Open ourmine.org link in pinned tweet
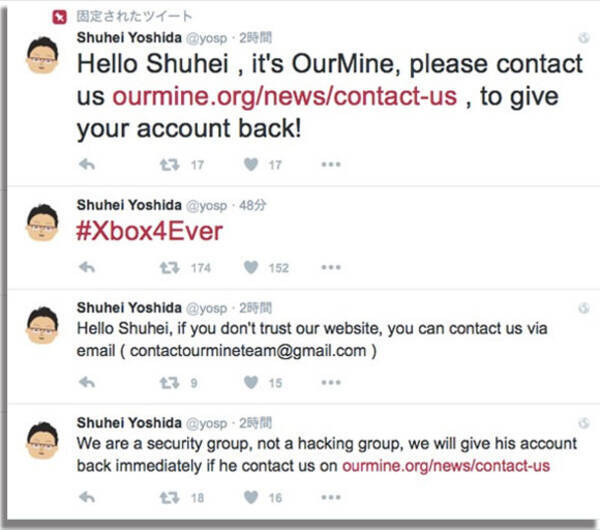This screenshot has width=600, height=530. click(285, 98)
